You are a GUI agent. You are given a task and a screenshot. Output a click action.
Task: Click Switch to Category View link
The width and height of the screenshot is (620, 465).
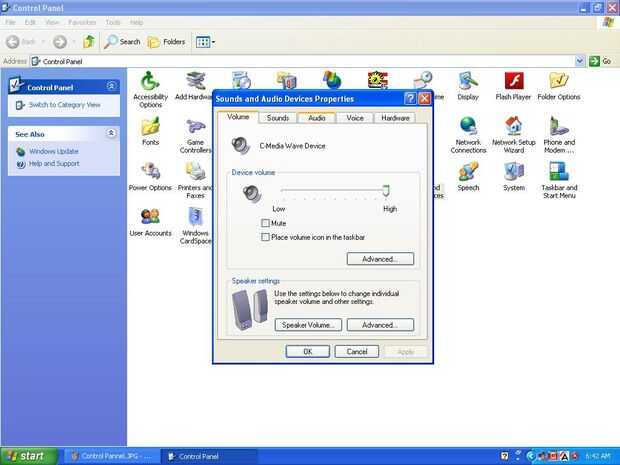tap(64, 105)
